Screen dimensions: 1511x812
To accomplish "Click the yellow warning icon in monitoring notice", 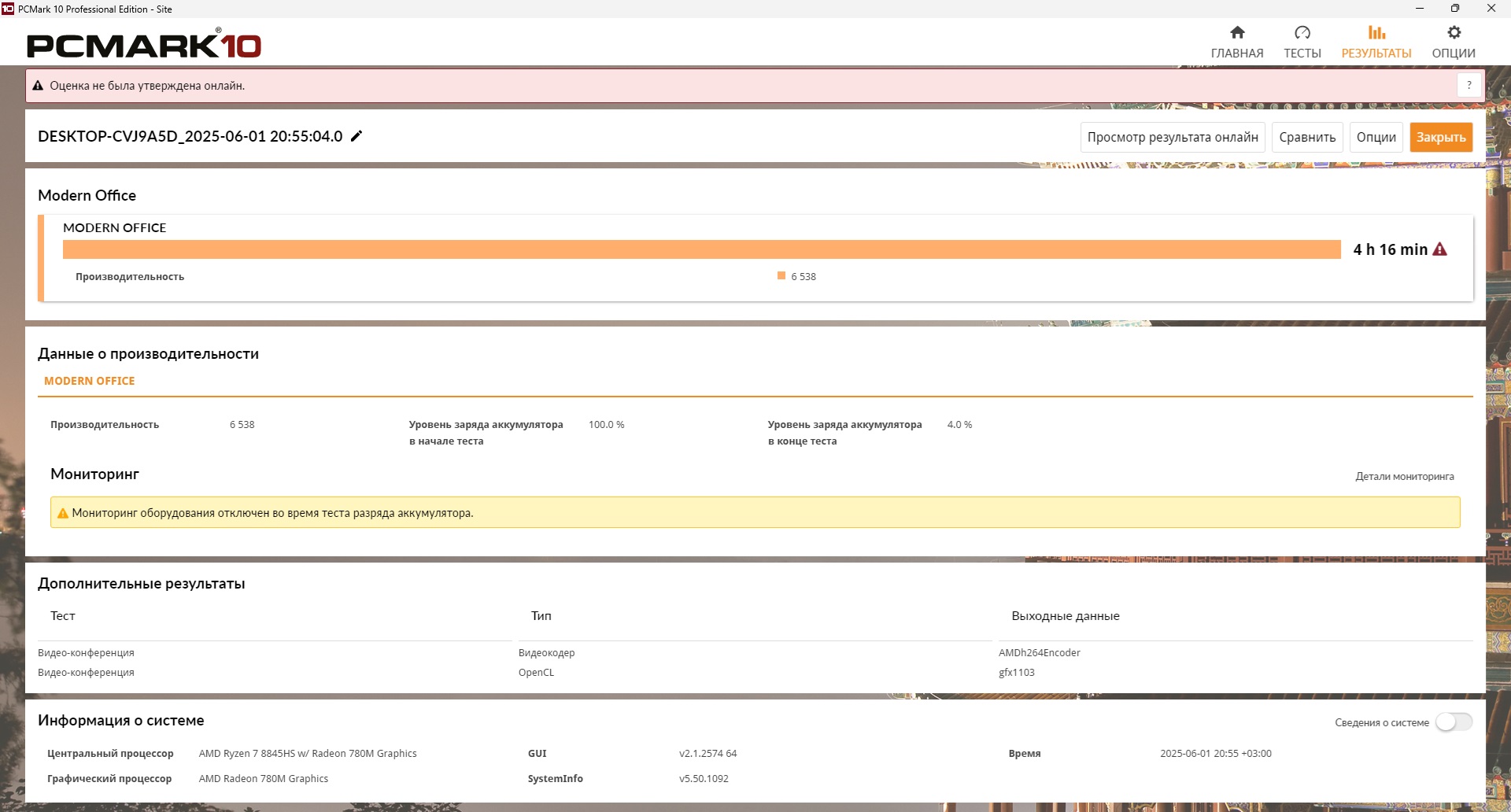I will pos(63,513).
